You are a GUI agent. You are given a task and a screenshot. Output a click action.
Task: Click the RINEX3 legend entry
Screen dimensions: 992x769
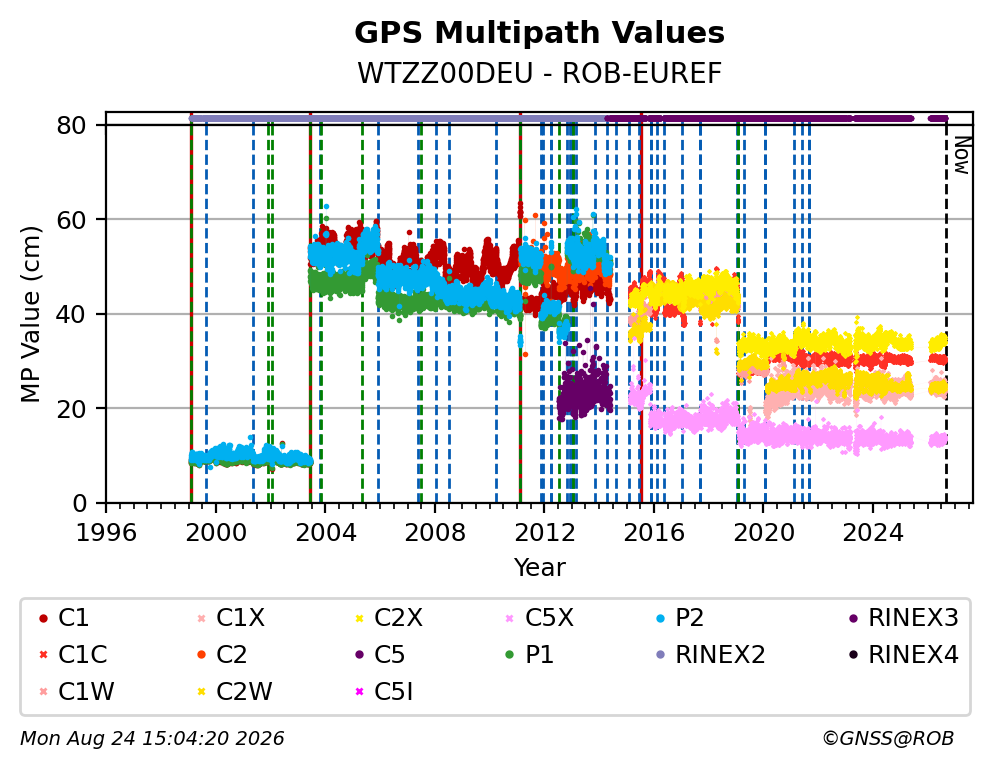pos(903,618)
